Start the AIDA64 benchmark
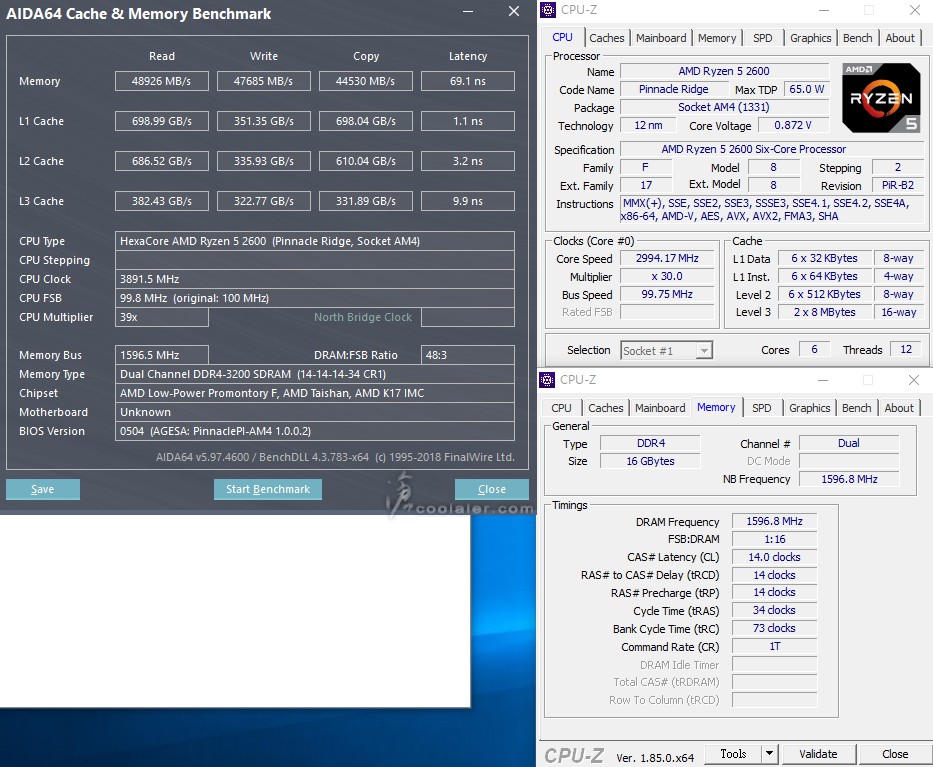This screenshot has height=767, width=933. [268, 489]
